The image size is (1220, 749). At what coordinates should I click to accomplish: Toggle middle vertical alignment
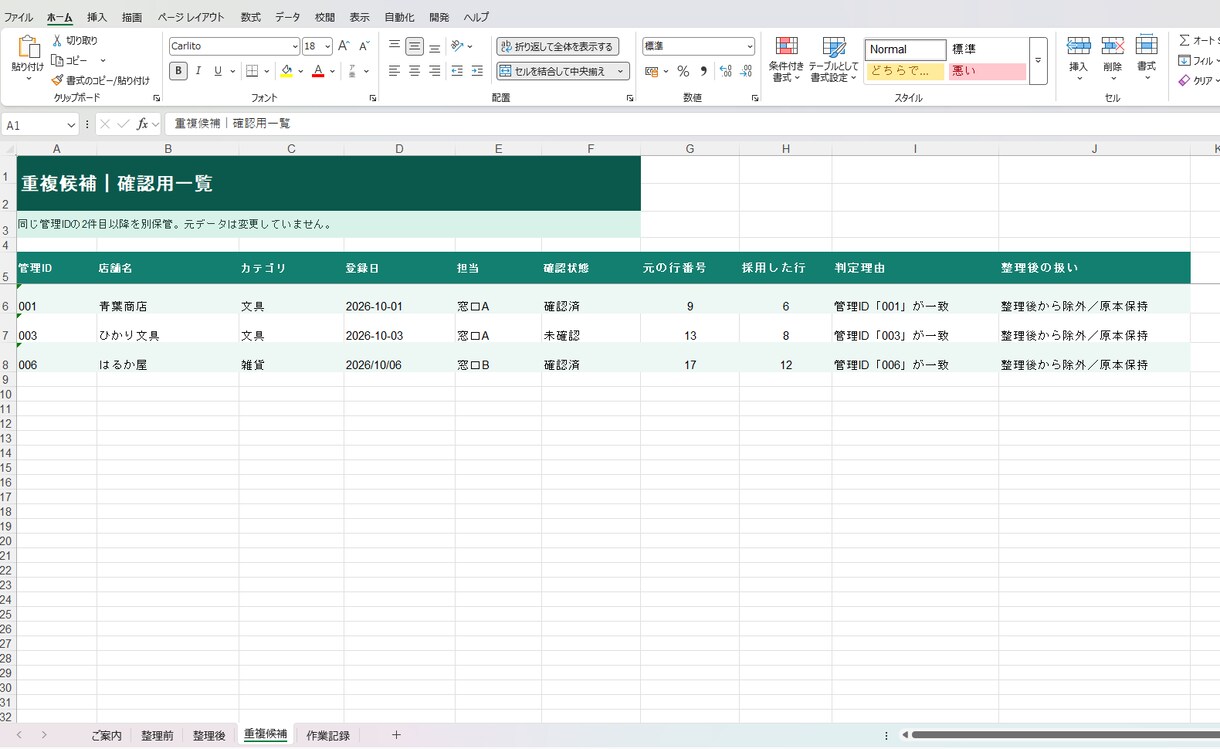(414, 46)
